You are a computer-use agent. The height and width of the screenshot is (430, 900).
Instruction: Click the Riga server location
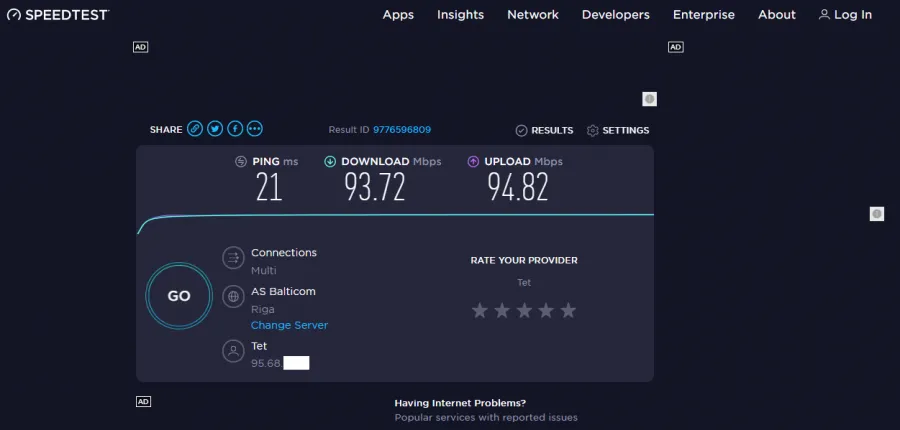click(263, 309)
